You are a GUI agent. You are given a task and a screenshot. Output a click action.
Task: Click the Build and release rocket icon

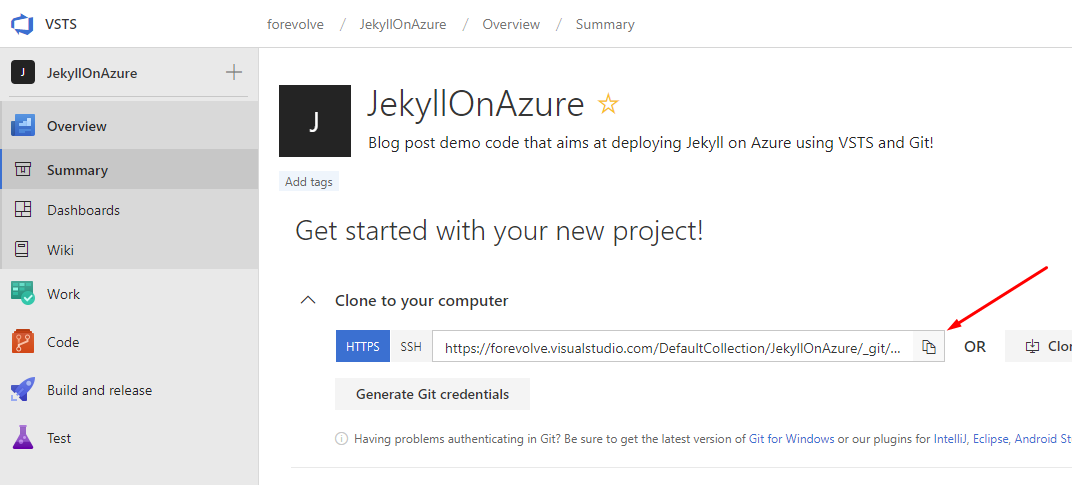click(x=23, y=390)
